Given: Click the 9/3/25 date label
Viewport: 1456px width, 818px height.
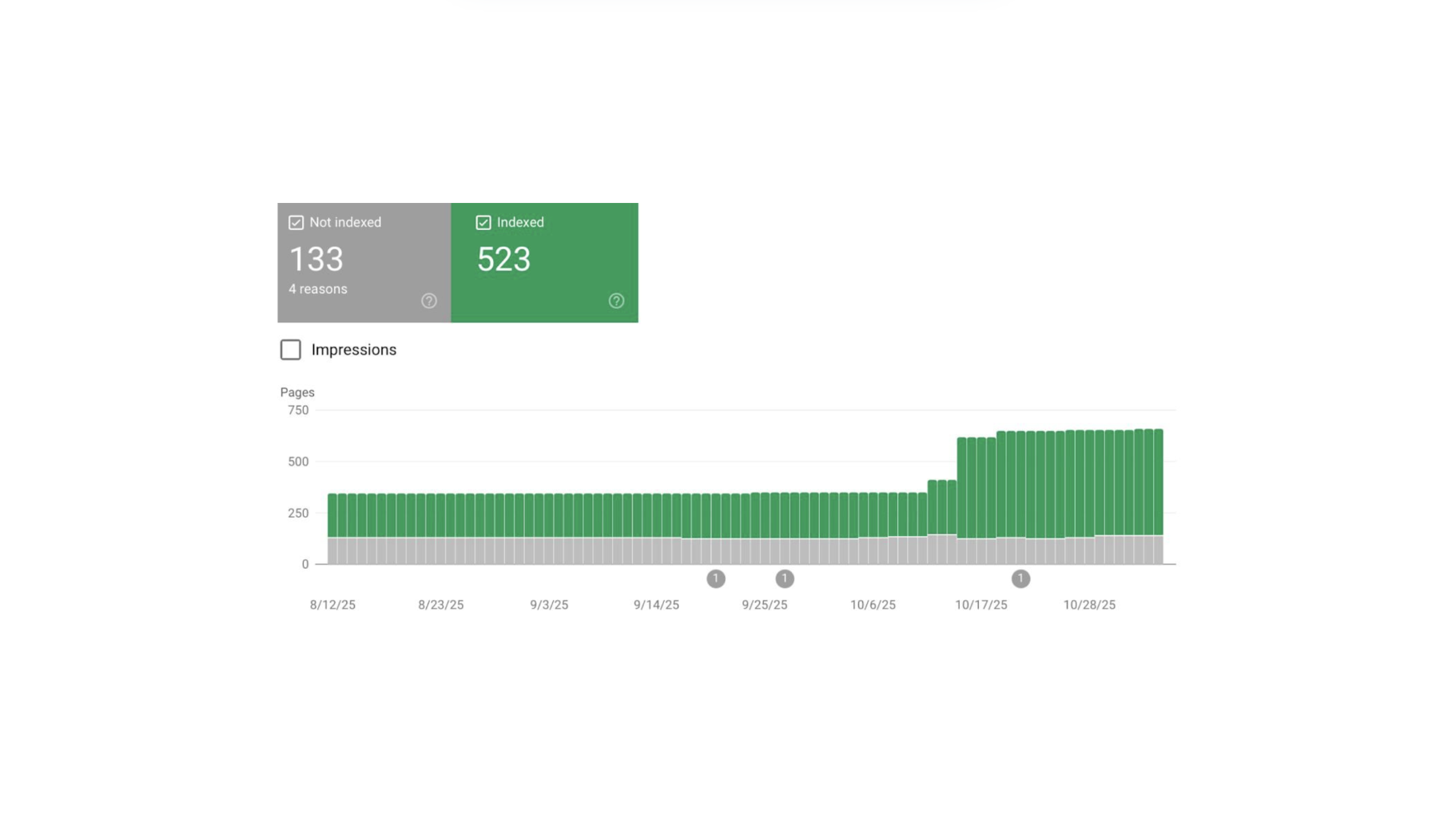Looking at the screenshot, I should [x=549, y=605].
